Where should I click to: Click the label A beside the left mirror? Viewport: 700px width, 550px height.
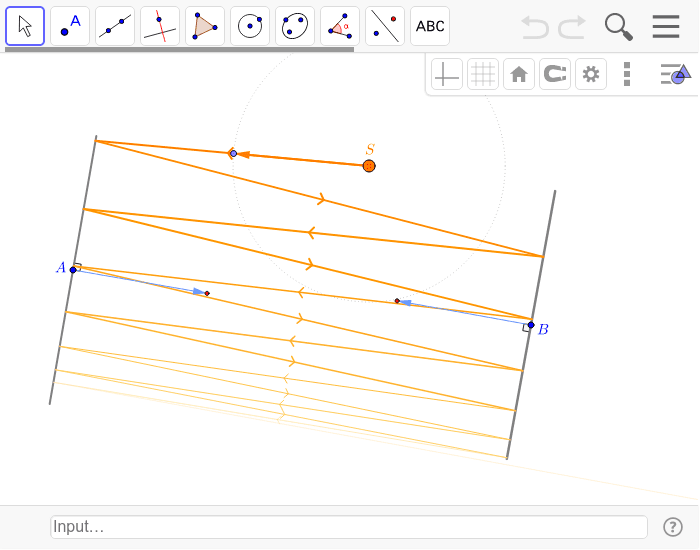(61, 267)
